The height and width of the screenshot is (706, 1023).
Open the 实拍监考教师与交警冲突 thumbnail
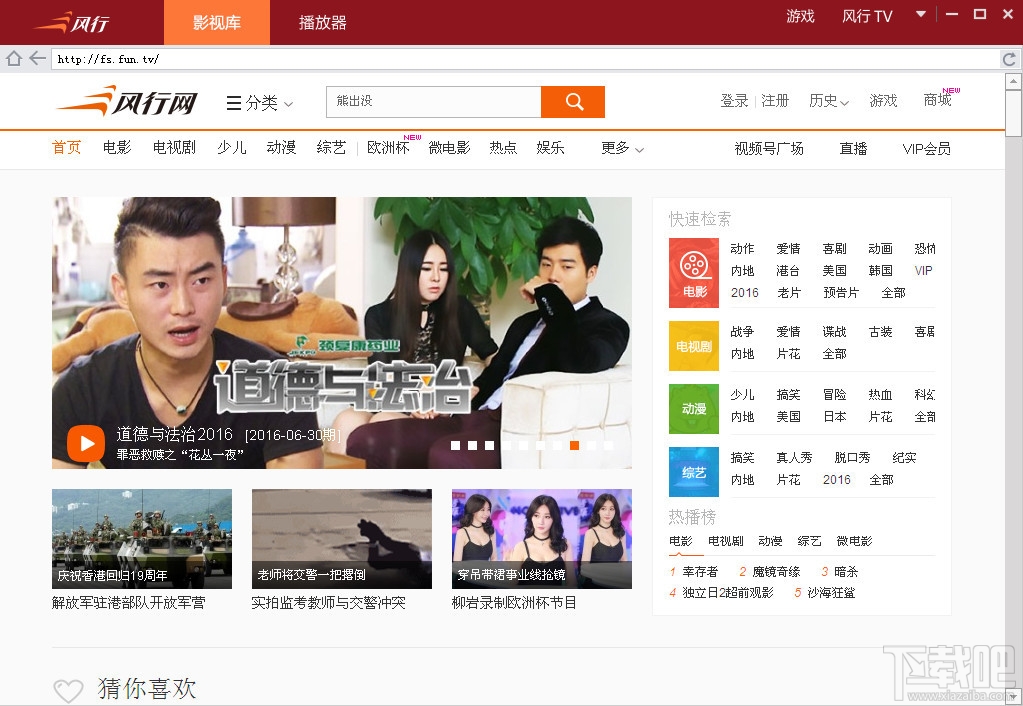(342, 539)
